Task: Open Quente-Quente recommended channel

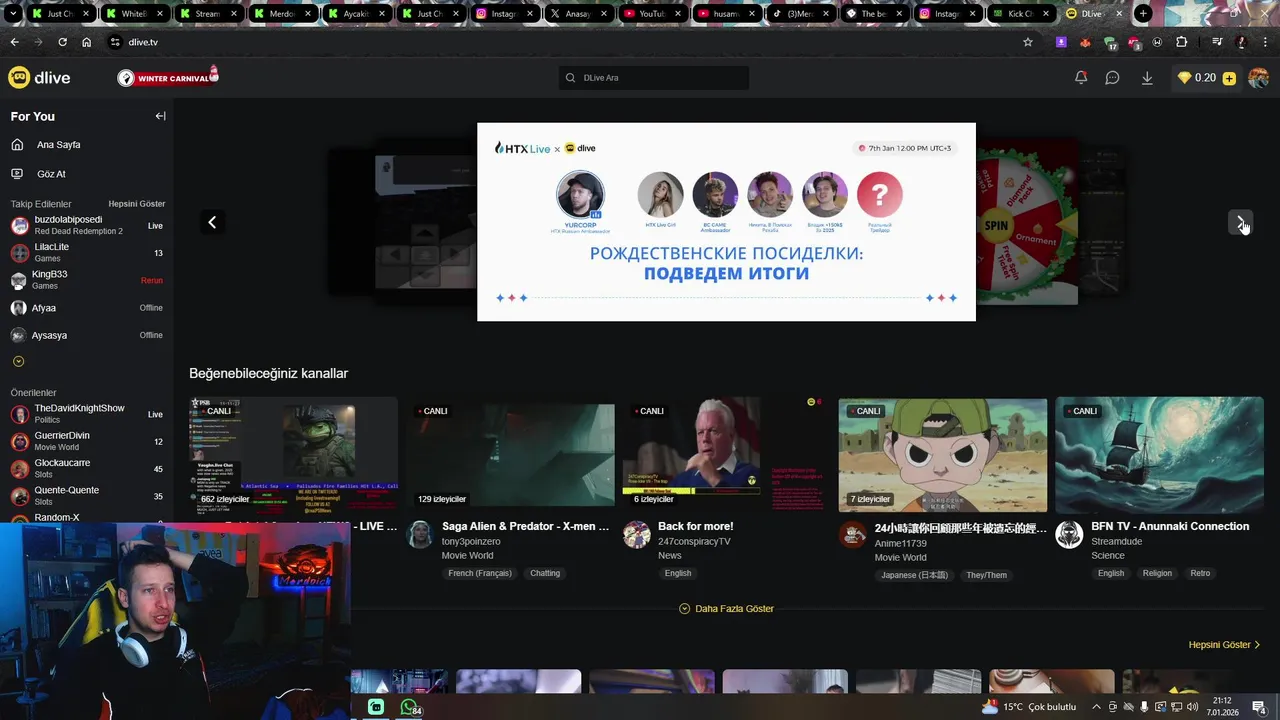Action: (x=86, y=496)
